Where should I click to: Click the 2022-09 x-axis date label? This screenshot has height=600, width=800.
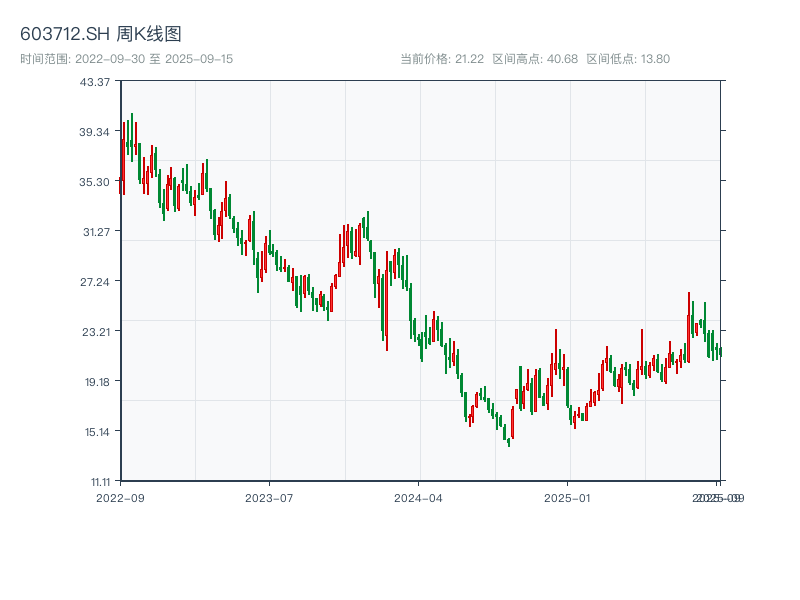point(120,497)
